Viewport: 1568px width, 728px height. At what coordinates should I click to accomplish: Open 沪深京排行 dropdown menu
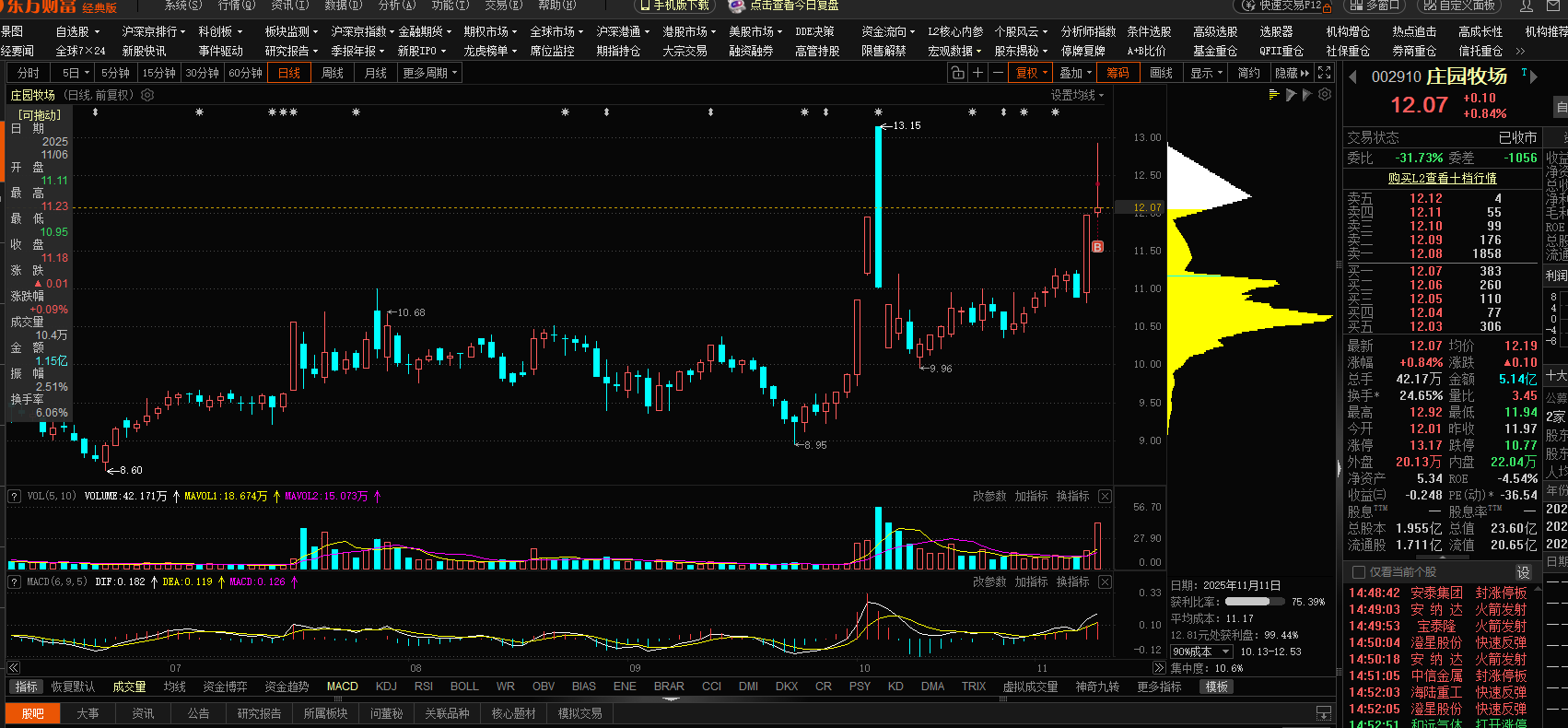coord(154,31)
